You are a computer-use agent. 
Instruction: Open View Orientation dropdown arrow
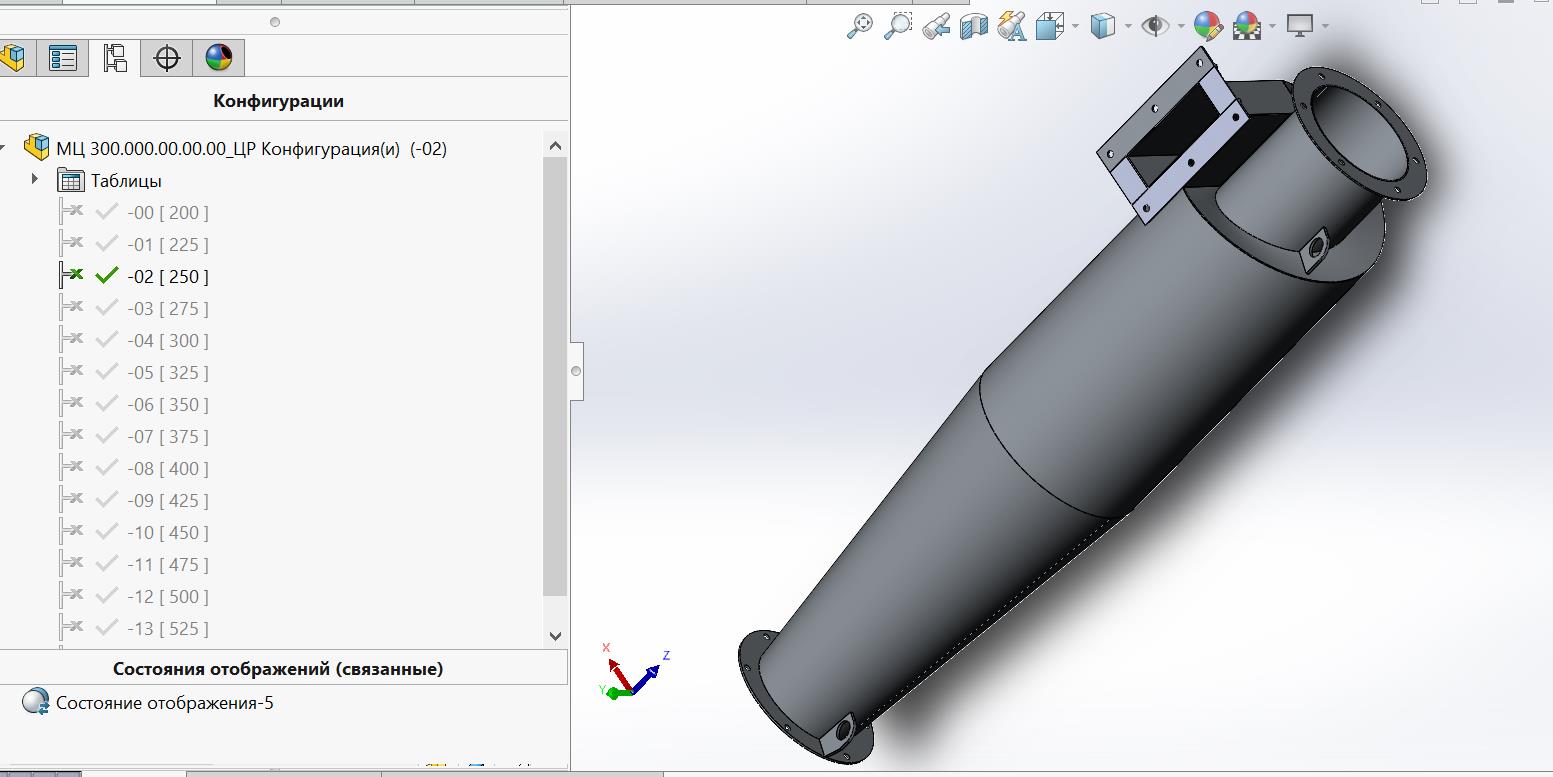pos(1075,26)
